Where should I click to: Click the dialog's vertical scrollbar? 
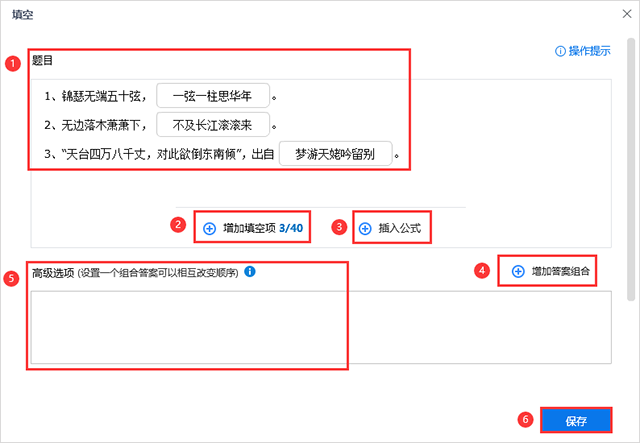coord(631,170)
